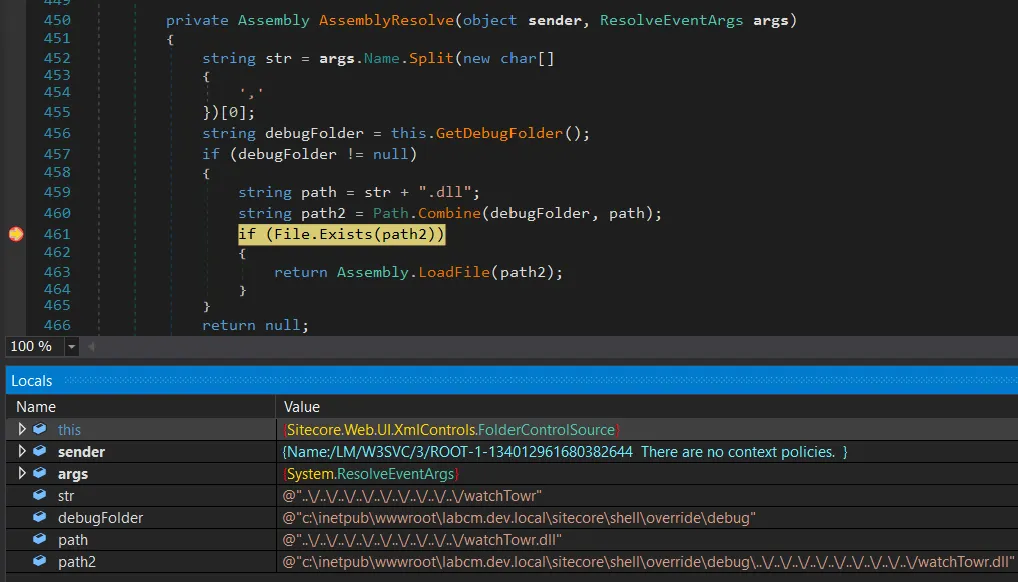
Task: Click the 'path' variable cube icon
Action: [39, 539]
